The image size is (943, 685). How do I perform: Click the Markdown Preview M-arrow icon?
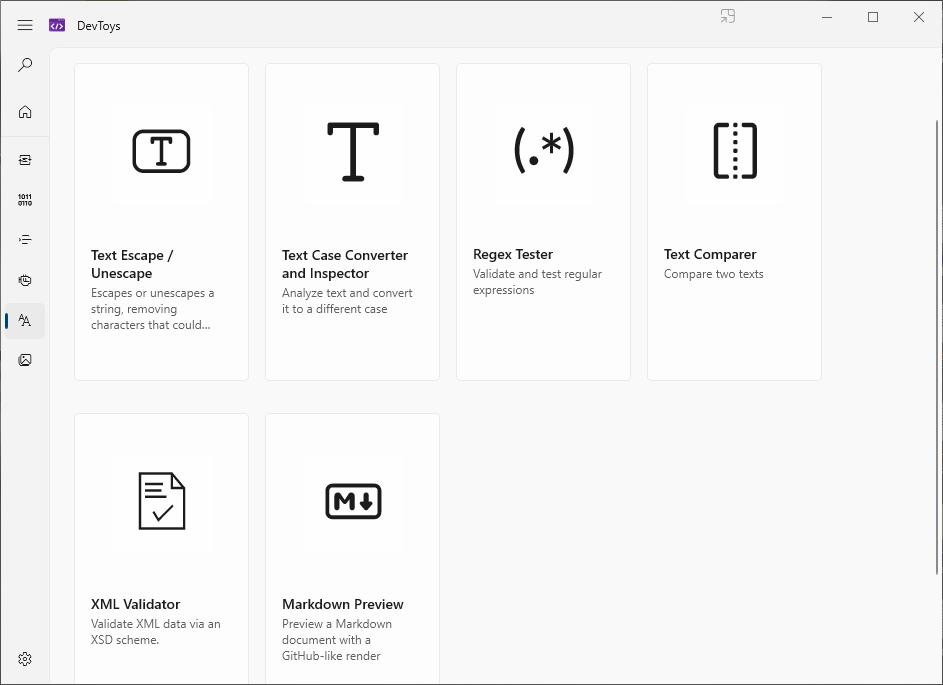tap(353, 501)
